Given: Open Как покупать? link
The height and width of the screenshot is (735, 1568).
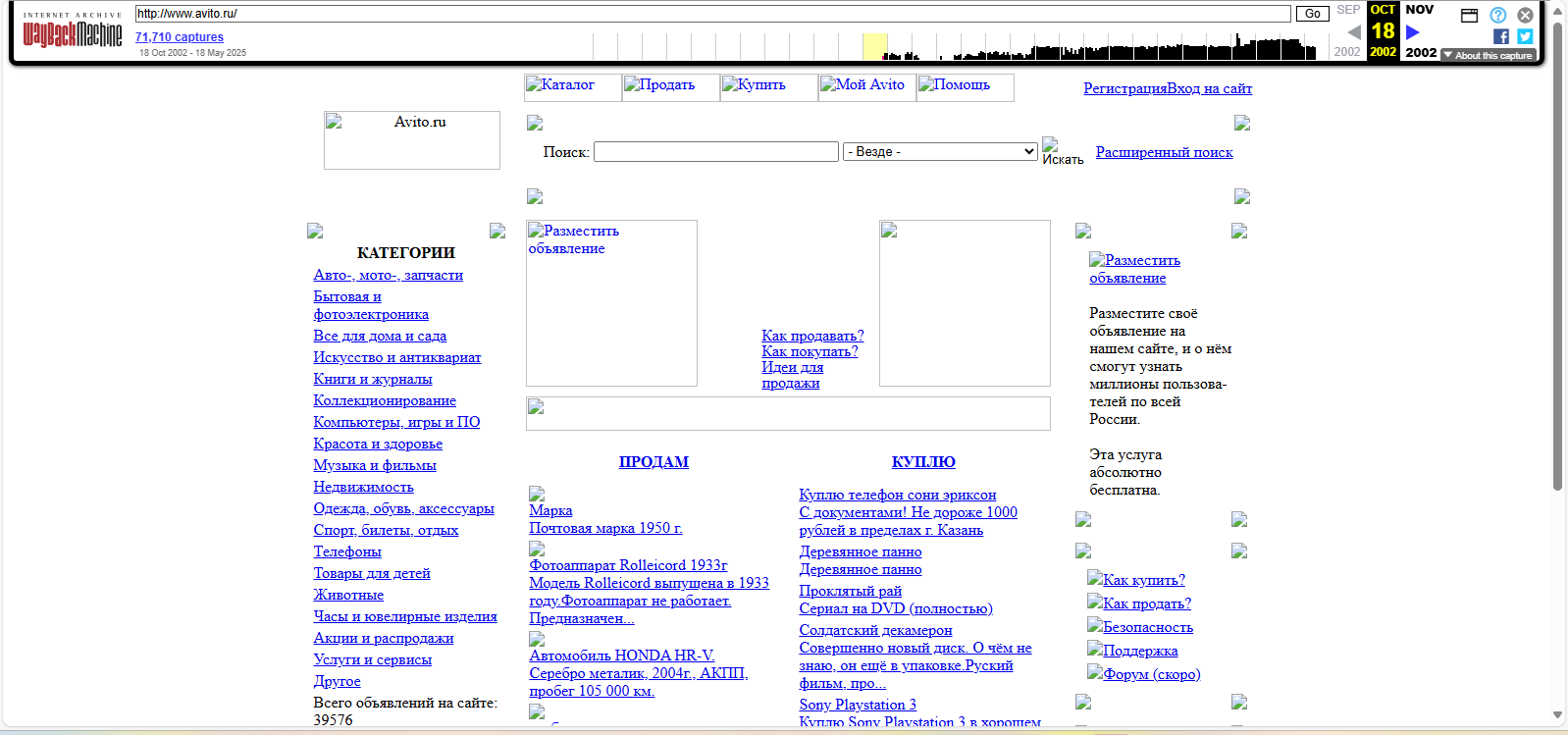Looking at the screenshot, I should pos(810,351).
